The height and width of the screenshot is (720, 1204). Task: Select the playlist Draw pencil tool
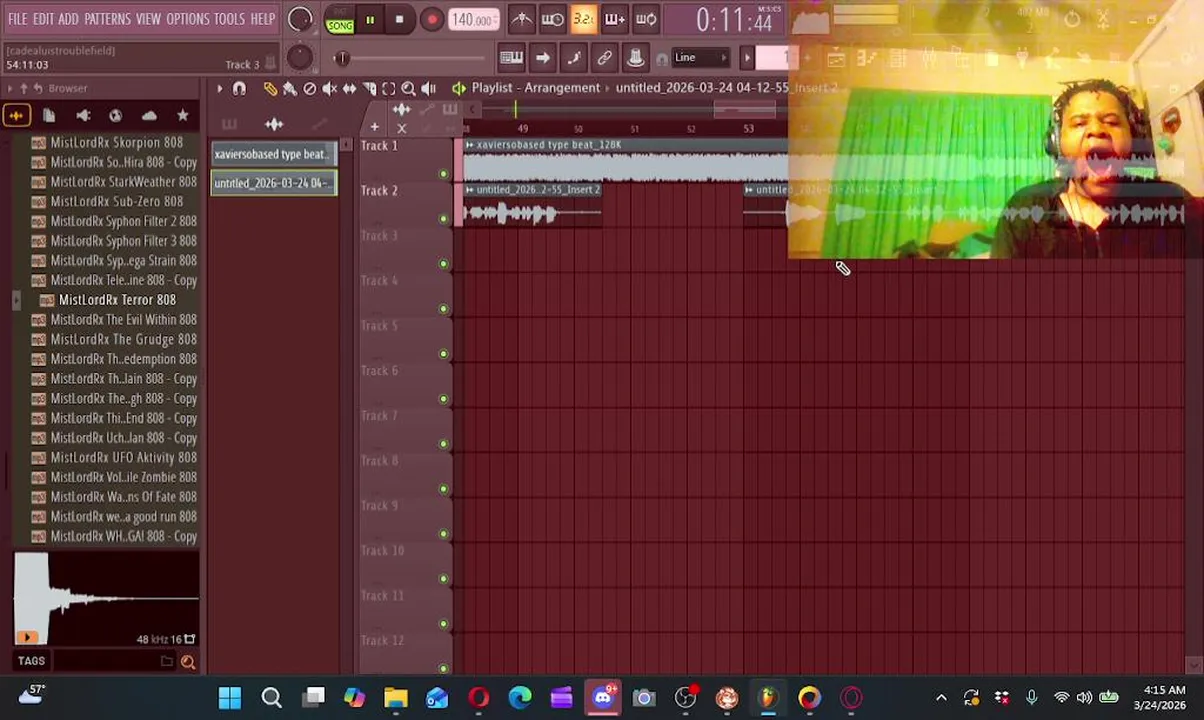point(270,89)
